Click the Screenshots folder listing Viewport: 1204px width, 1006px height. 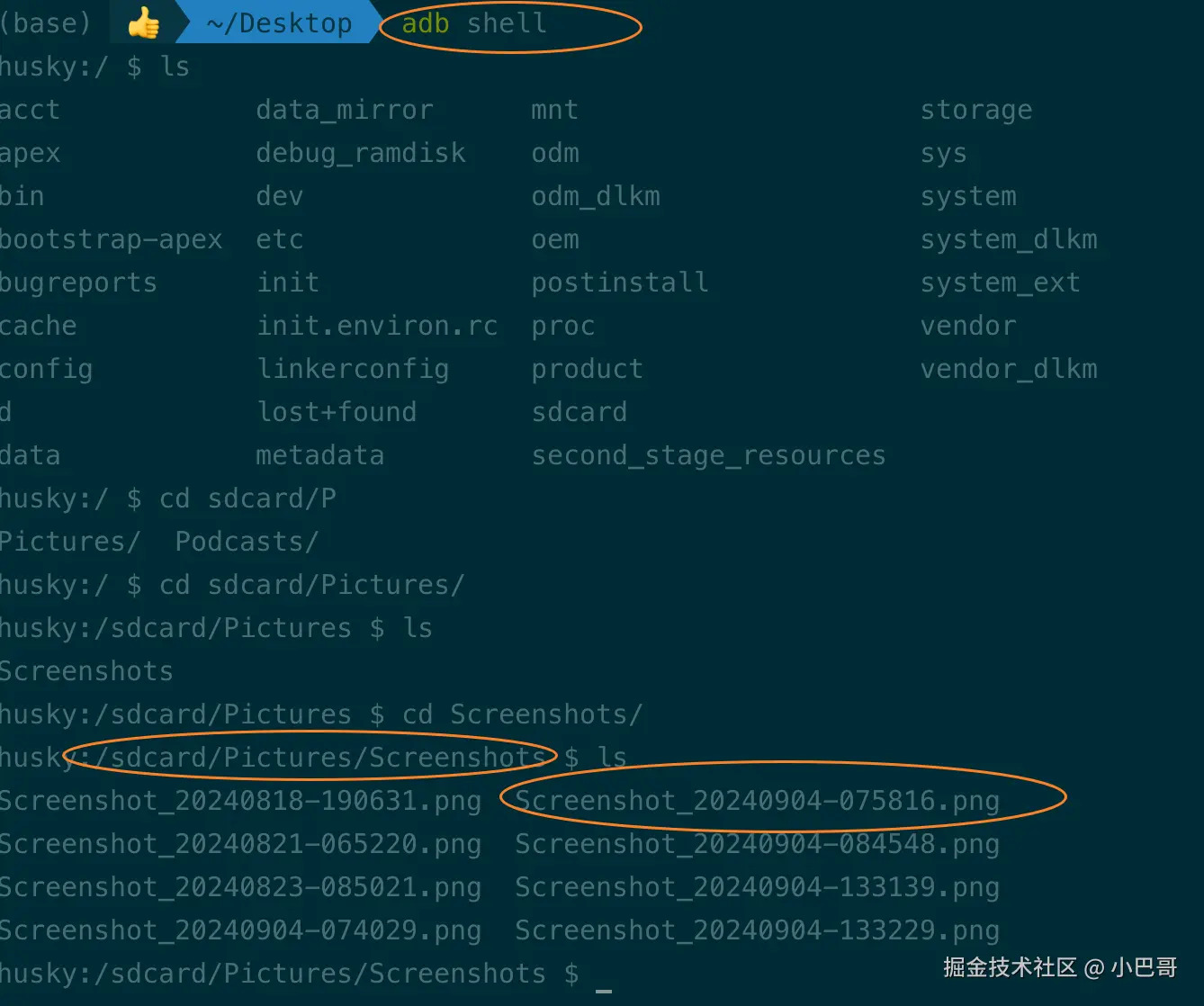coord(86,671)
